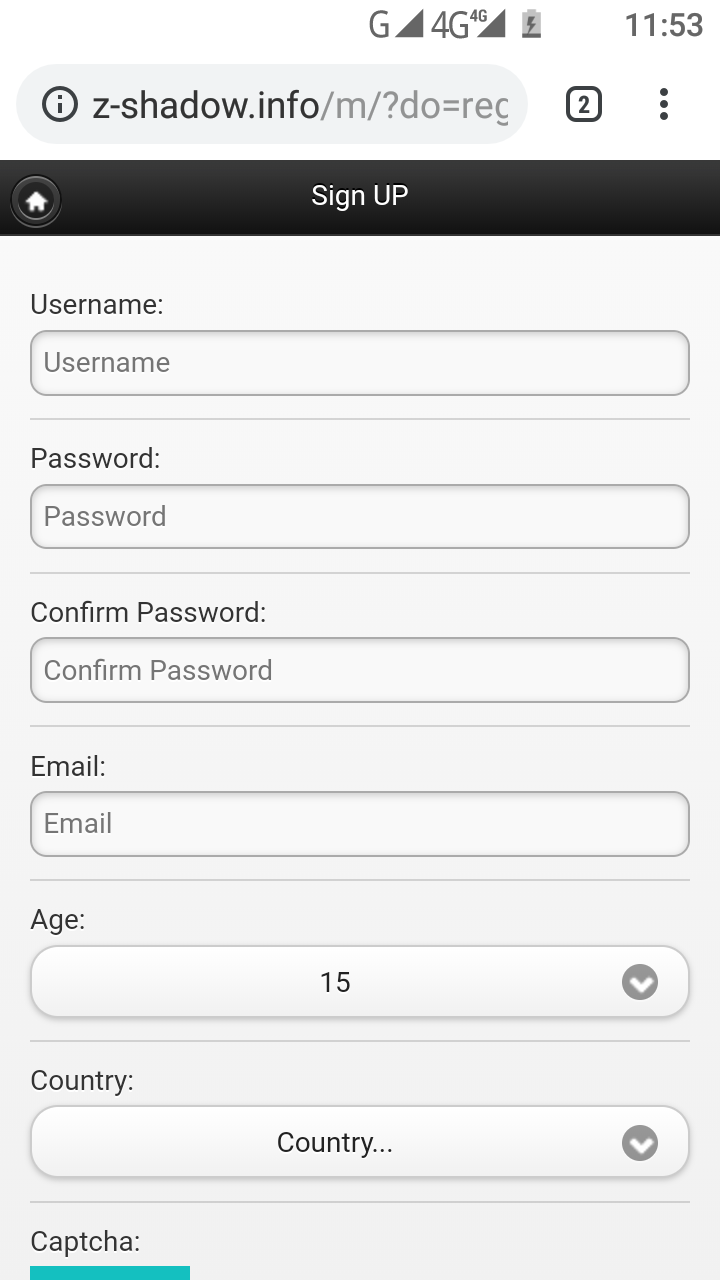Tap the battery icon in status bar

[x=532, y=24]
